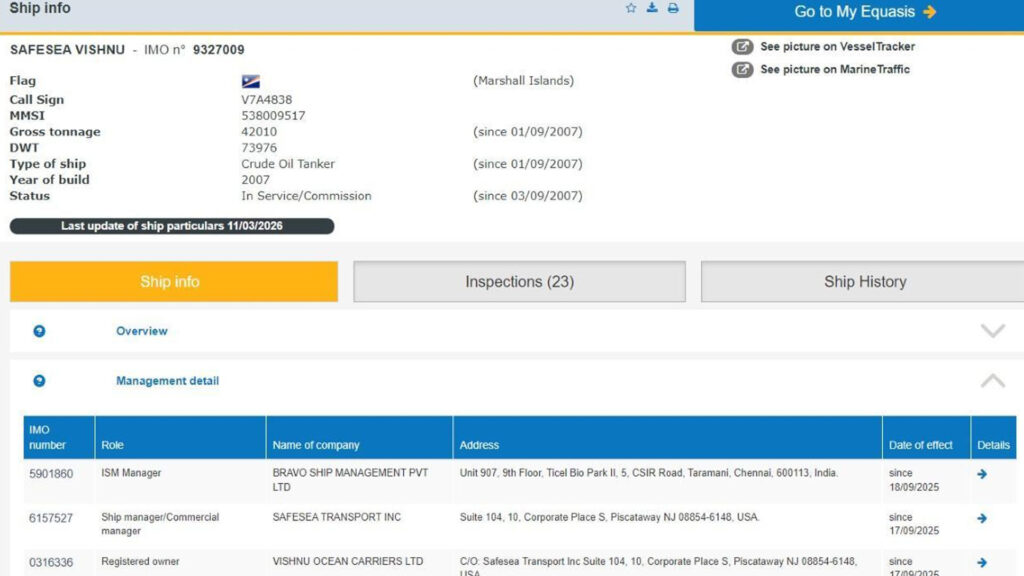Viewport: 1024px width, 576px height.
Task: Click the MarineTraffic external link icon
Action: pos(742,69)
